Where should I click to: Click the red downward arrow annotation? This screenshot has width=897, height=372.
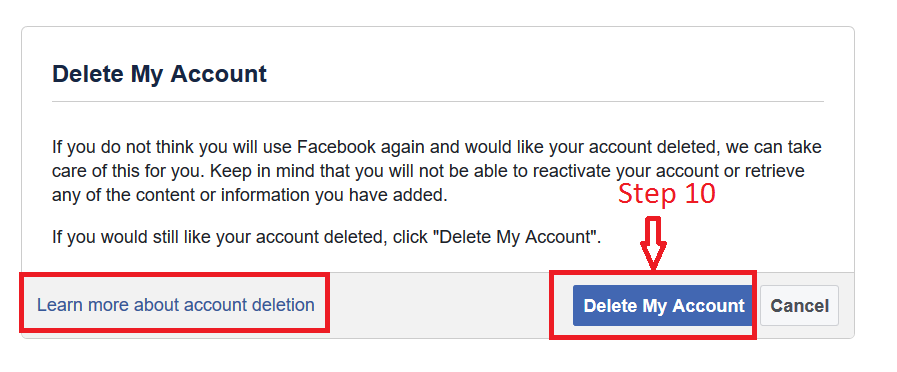(653, 243)
